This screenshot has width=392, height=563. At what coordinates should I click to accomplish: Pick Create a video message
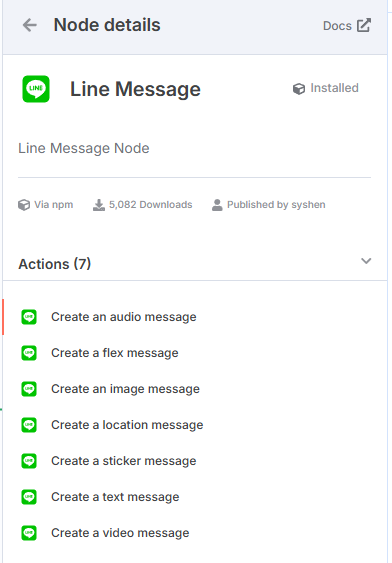(120, 532)
